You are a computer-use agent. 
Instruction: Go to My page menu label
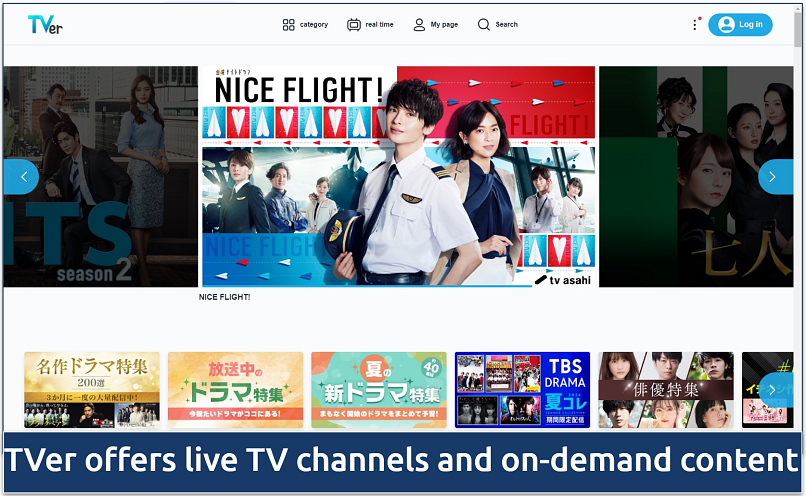tap(444, 25)
